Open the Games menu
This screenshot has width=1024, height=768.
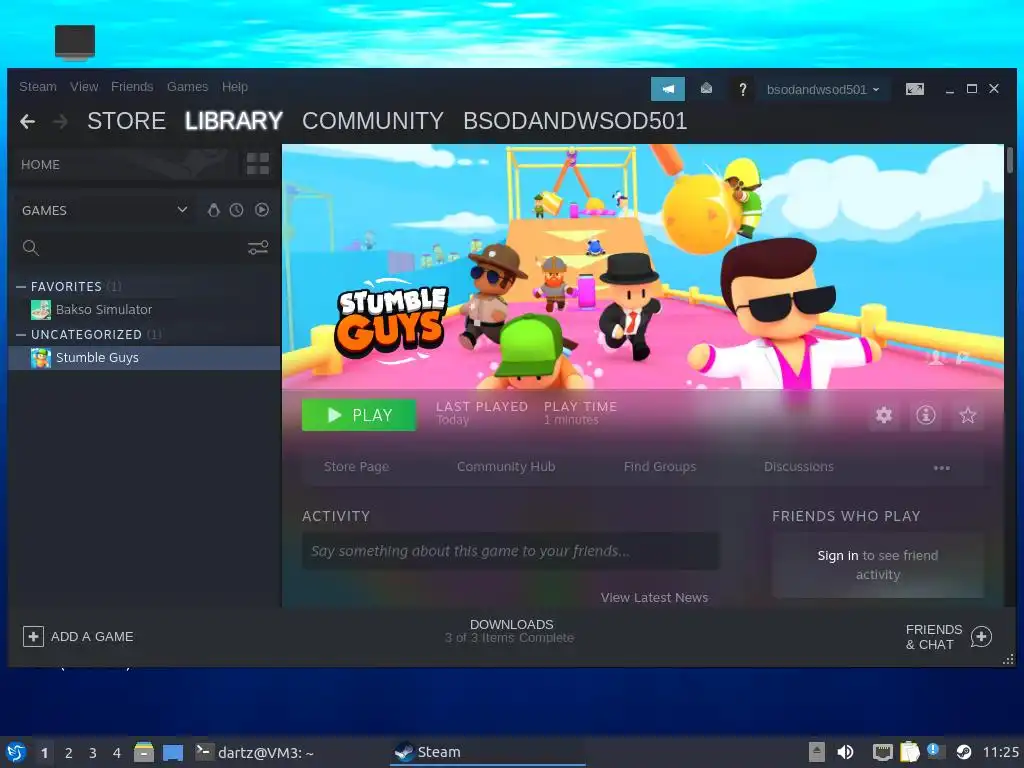(x=187, y=87)
